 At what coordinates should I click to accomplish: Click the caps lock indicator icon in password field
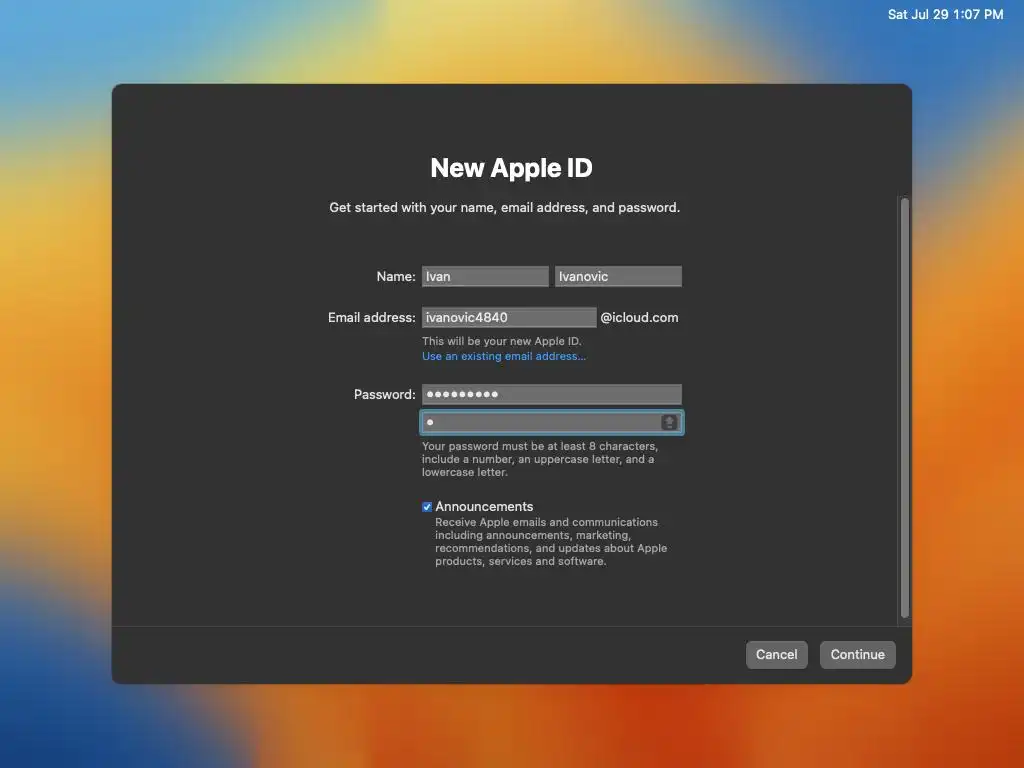(x=669, y=423)
